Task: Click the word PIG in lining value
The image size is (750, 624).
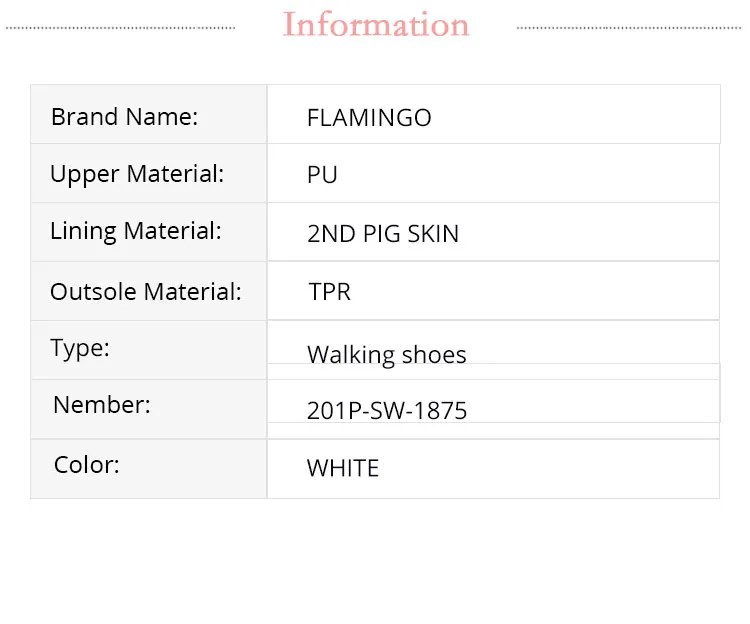Action: (380, 234)
